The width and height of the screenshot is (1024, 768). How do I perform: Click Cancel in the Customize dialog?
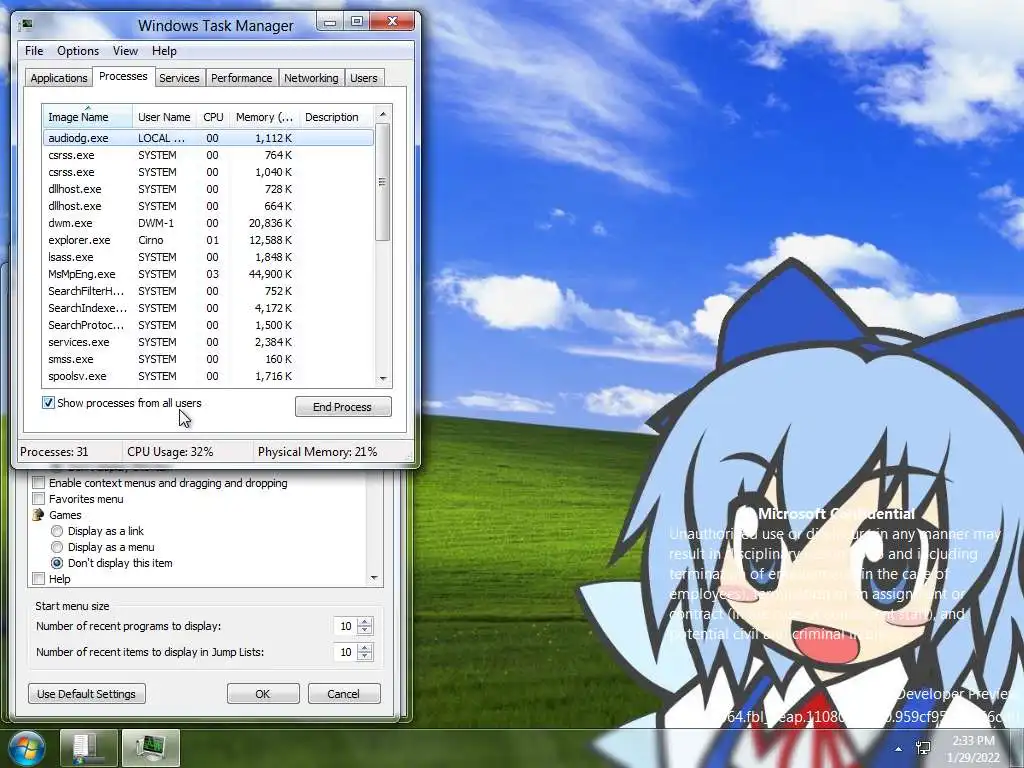coord(344,694)
